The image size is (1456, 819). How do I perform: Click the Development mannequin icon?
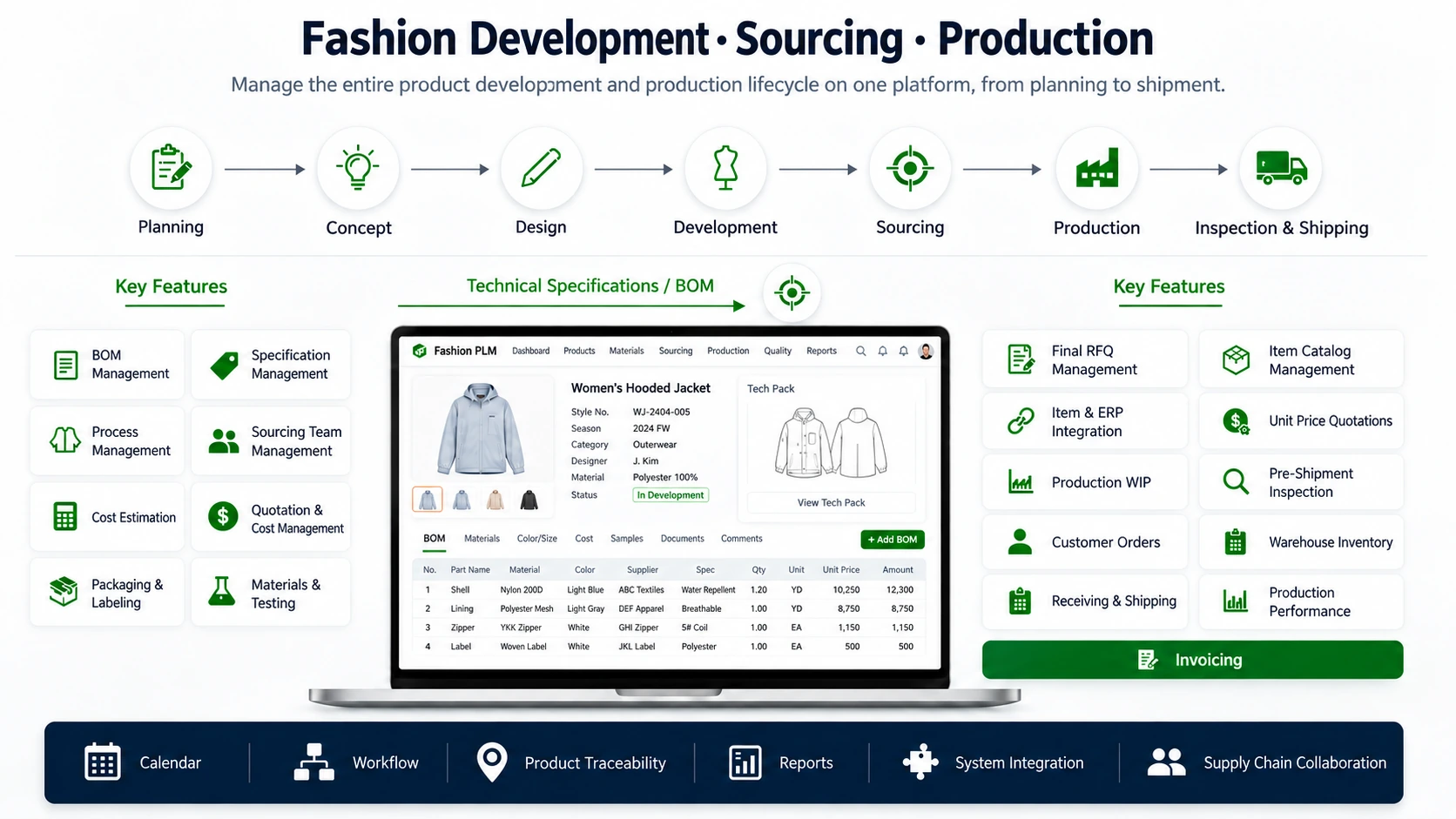(x=725, y=168)
